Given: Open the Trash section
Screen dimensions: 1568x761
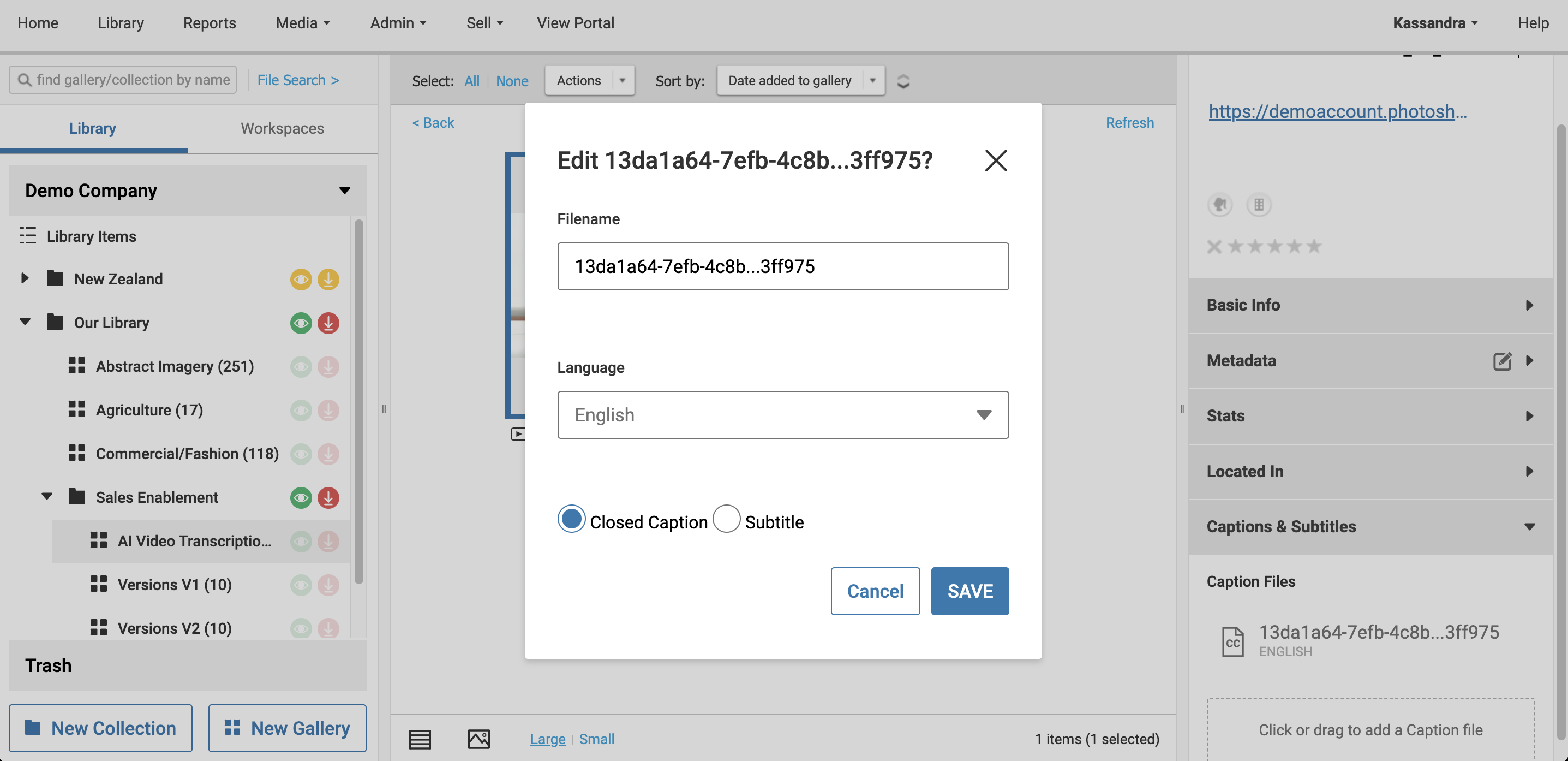Looking at the screenshot, I should tap(188, 665).
